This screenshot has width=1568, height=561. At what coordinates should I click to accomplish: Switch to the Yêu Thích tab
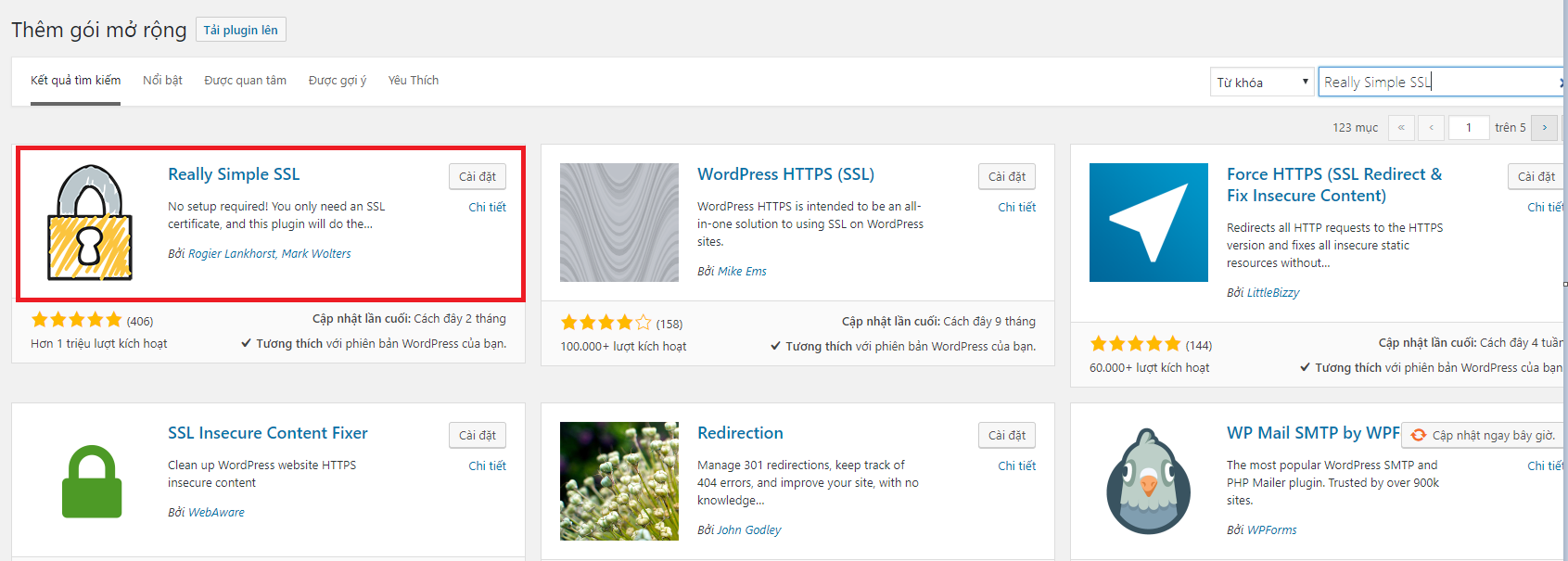click(x=414, y=81)
